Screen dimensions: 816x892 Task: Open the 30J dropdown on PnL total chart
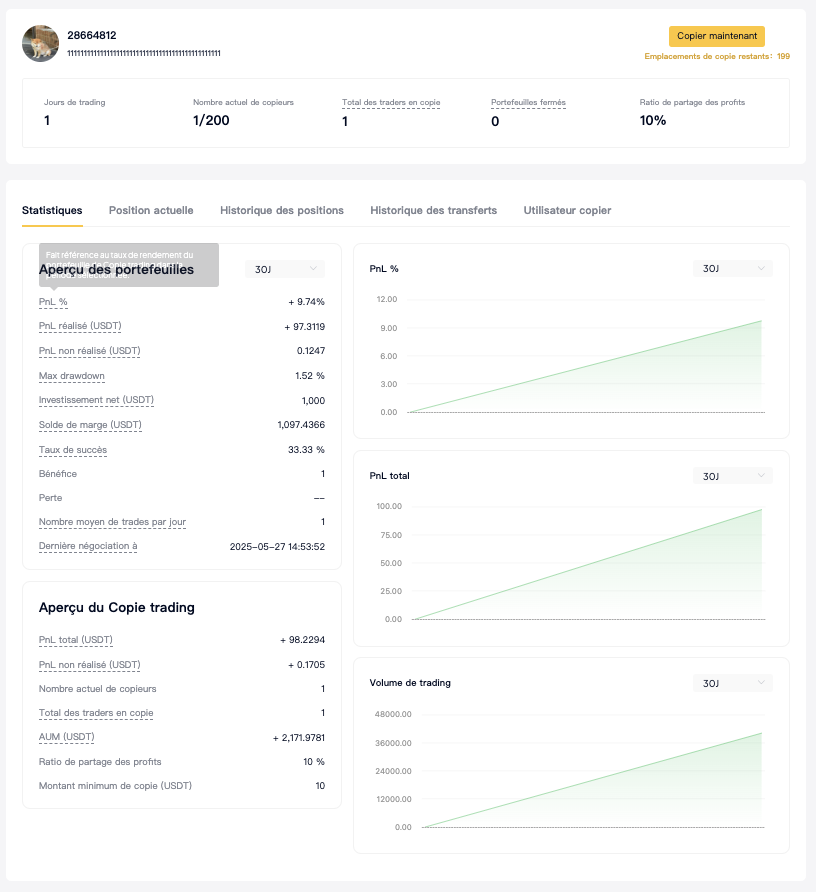click(x=732, y=476)
